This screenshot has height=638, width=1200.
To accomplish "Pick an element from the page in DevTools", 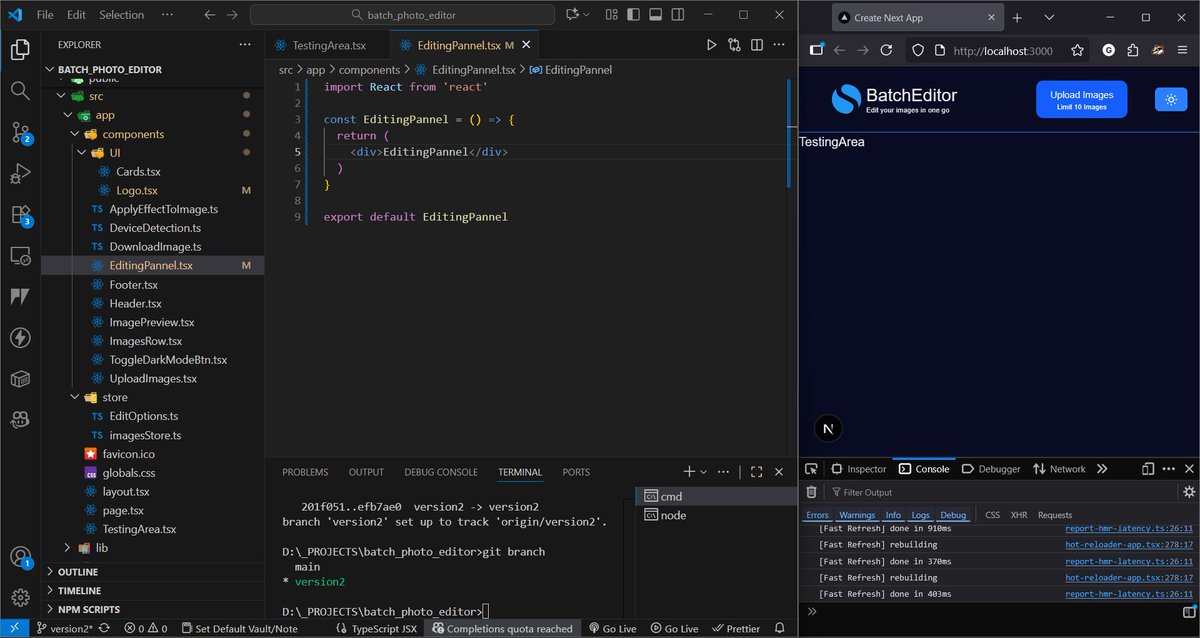I will [811, 469].
